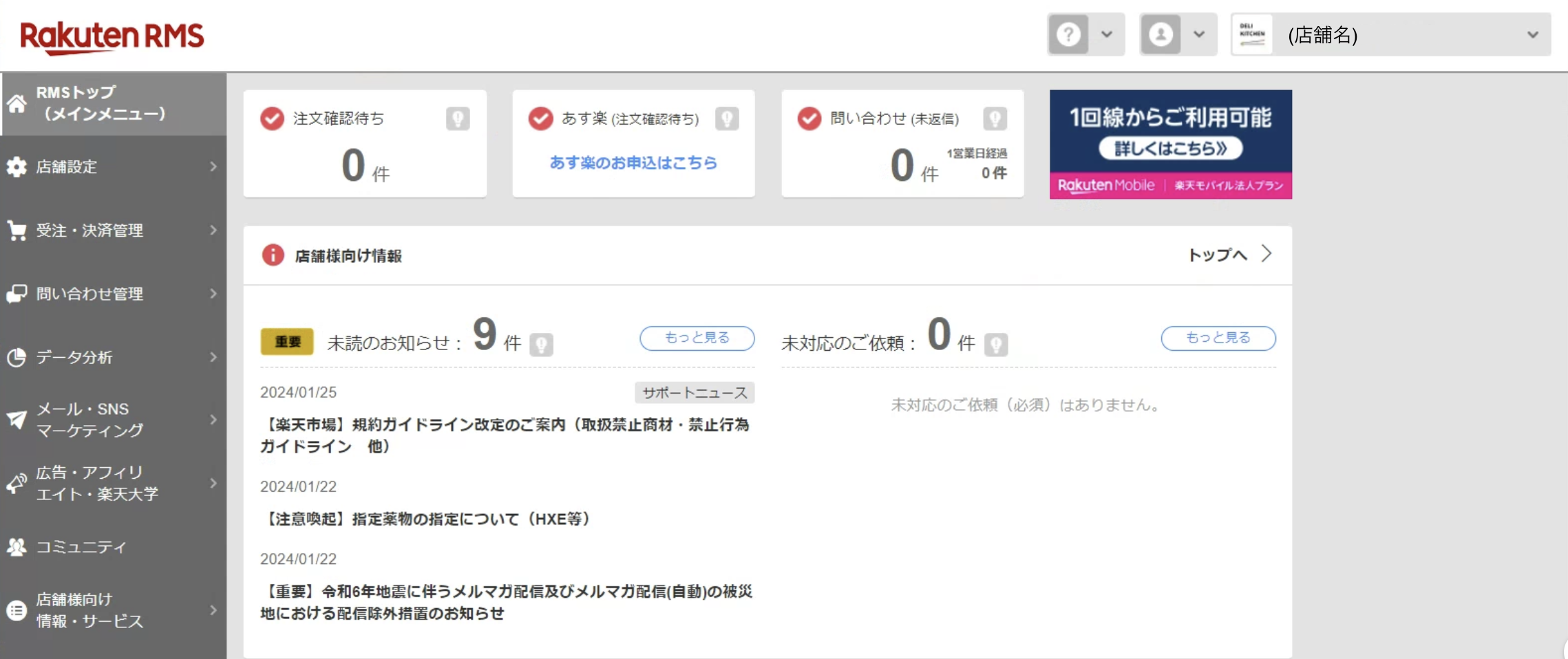Expand the 広告・アフィリエイト・楽天大学 chevron
The height and width of the screenshot is (659, 1568).
pyautogui.click(x=213, y=484)
